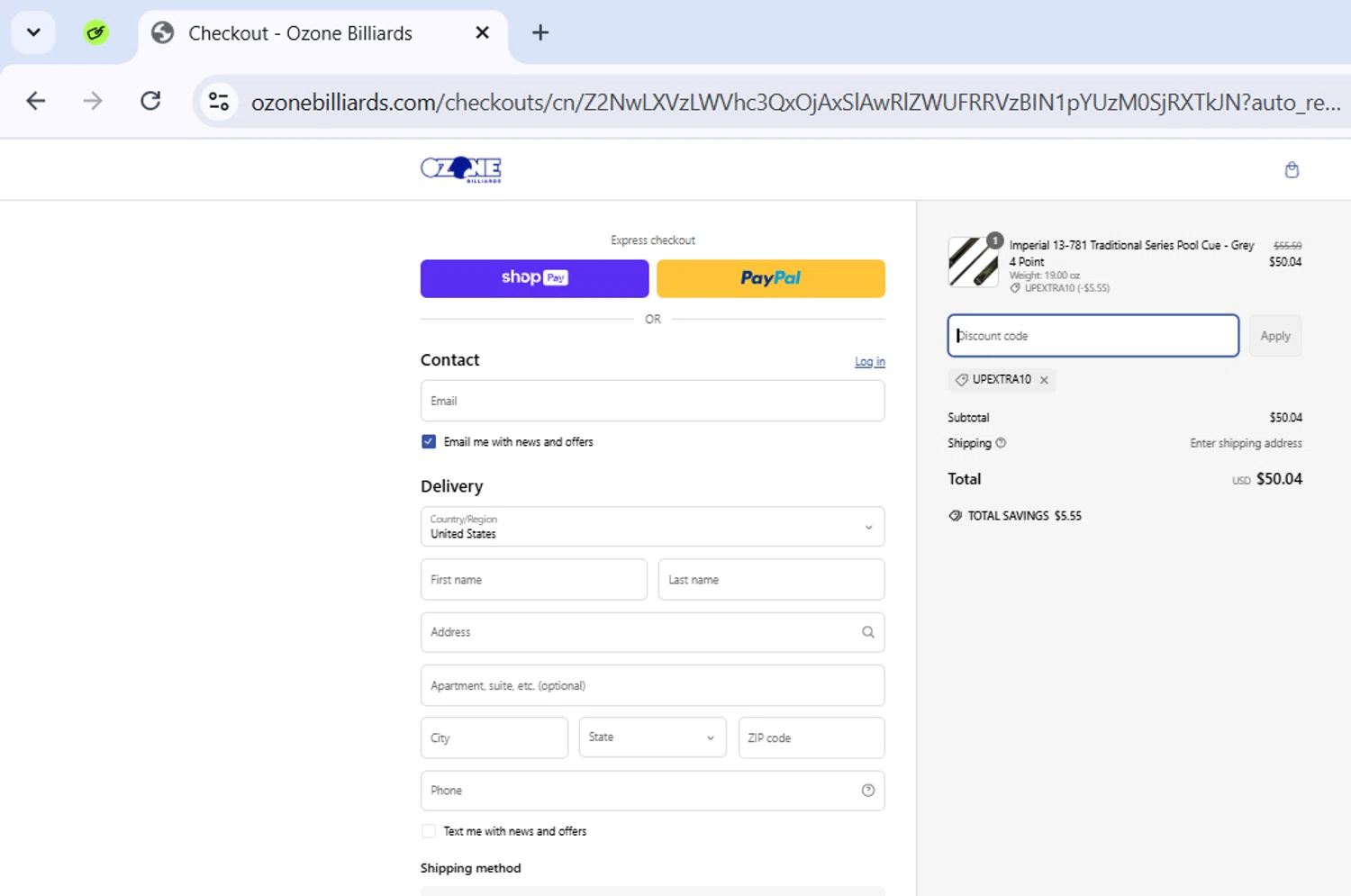Remove the UPEXTRA10 discount code
1351x896 pixels.
[1044, 380]
